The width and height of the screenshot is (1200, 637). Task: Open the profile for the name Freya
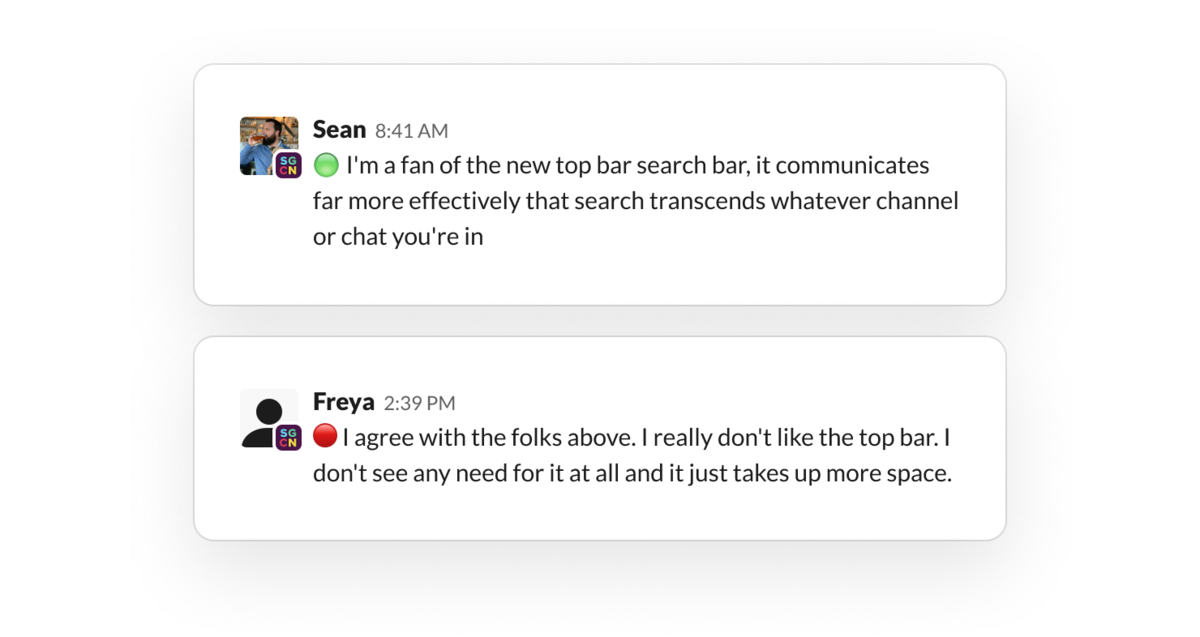point(343,403)
